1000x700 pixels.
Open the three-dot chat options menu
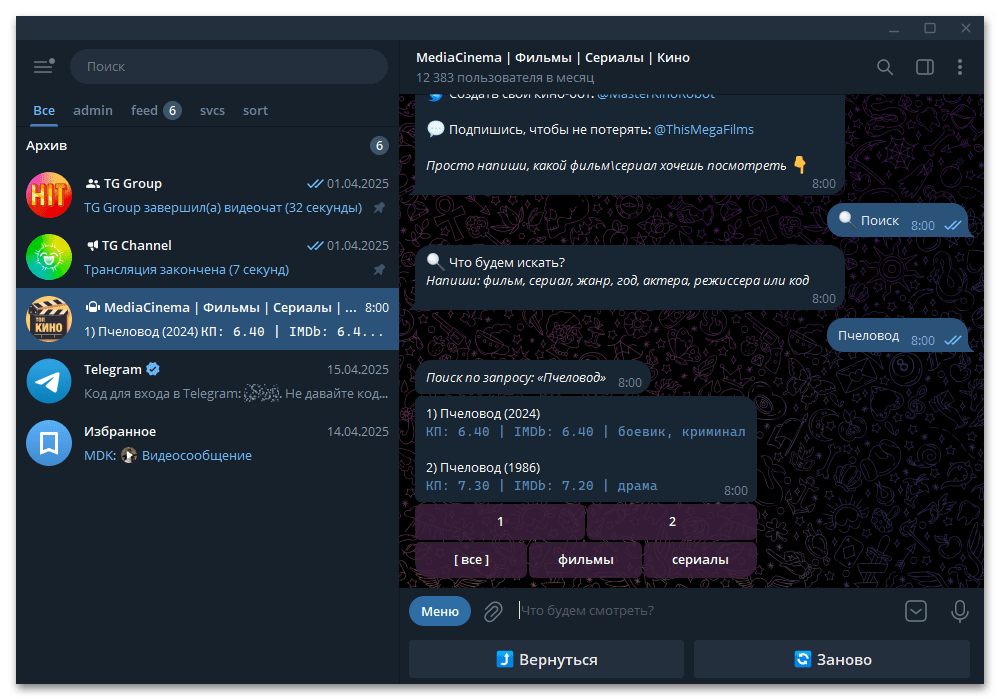pyautogui.click(x=960, y=67)
